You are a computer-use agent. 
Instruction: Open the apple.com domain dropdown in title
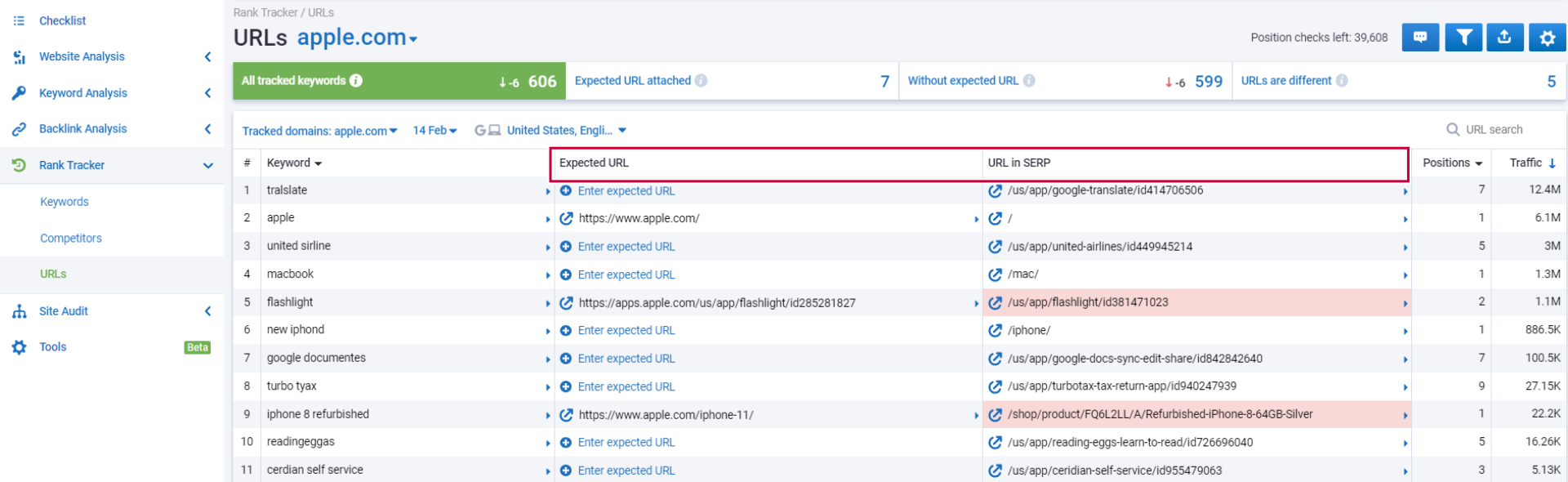[357, 38]
